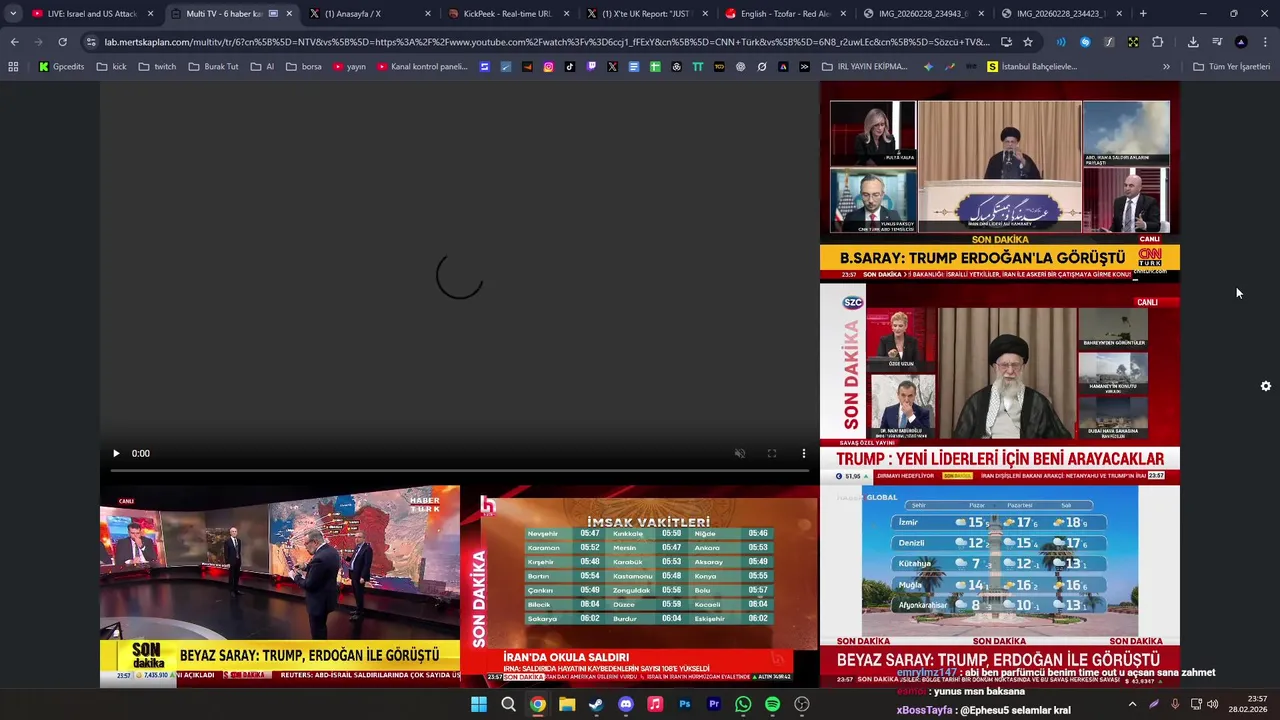The width and height of the screenshot is (1280, 720).
Task: Select the Habertürk stream tile
Action: 279,586
